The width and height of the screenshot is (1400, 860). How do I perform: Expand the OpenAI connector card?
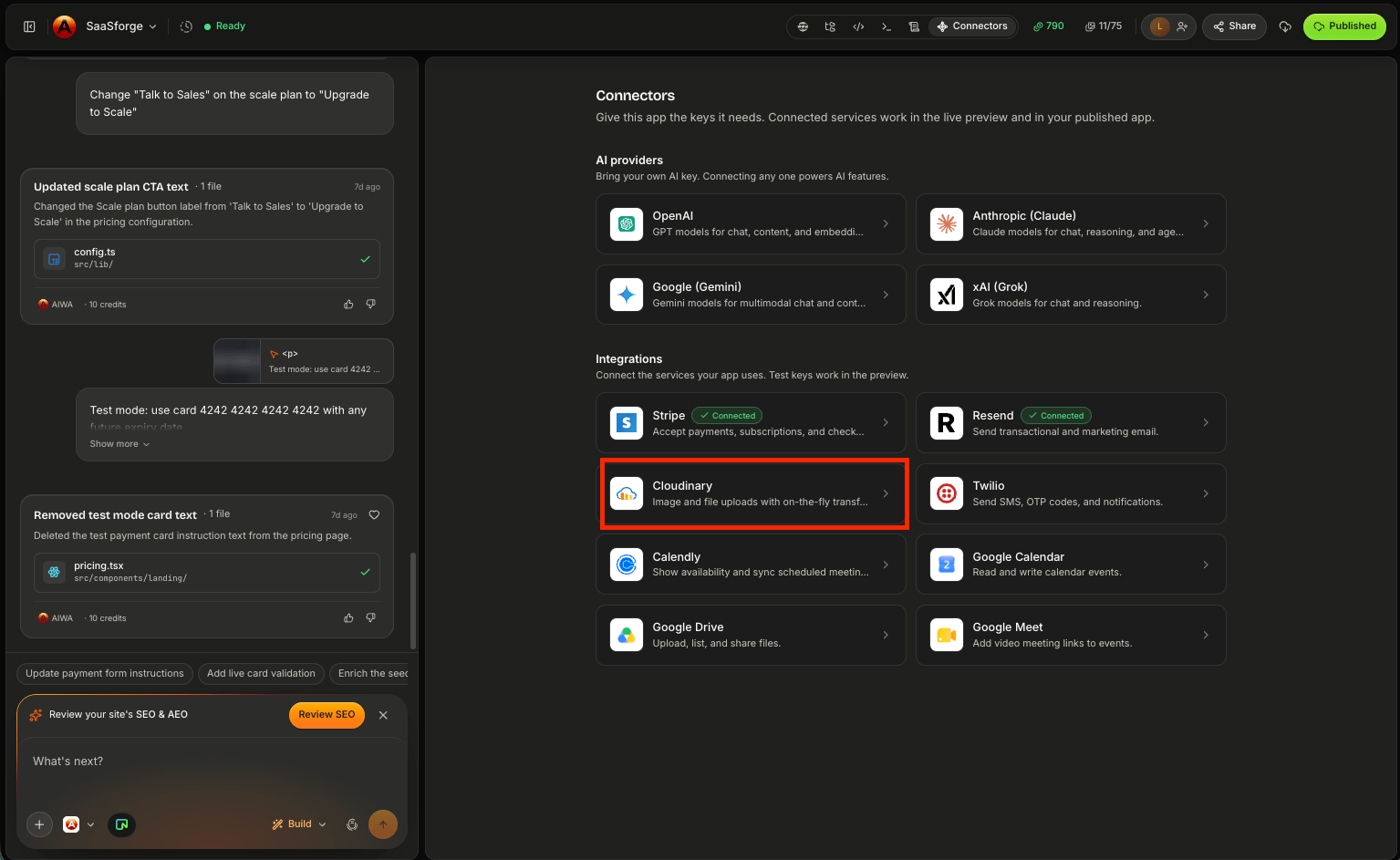point(751,223)
